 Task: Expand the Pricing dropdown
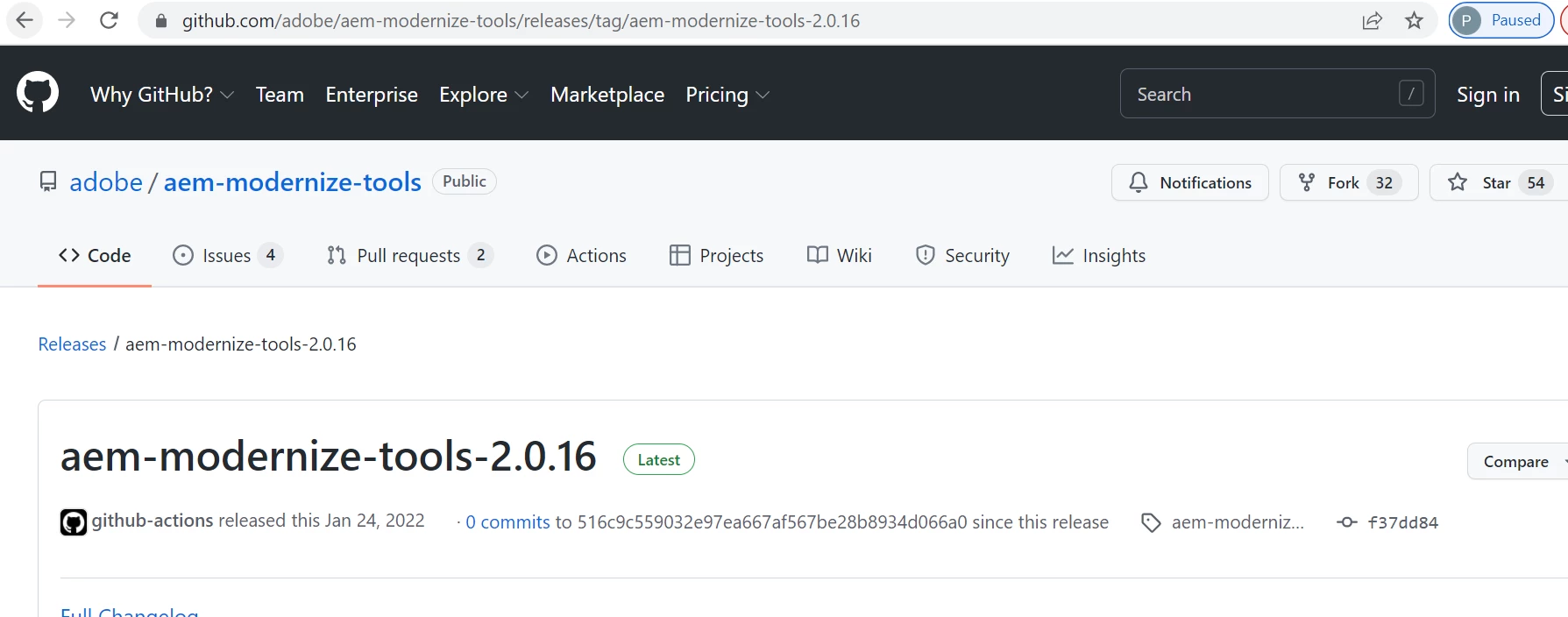coord(727,95)
